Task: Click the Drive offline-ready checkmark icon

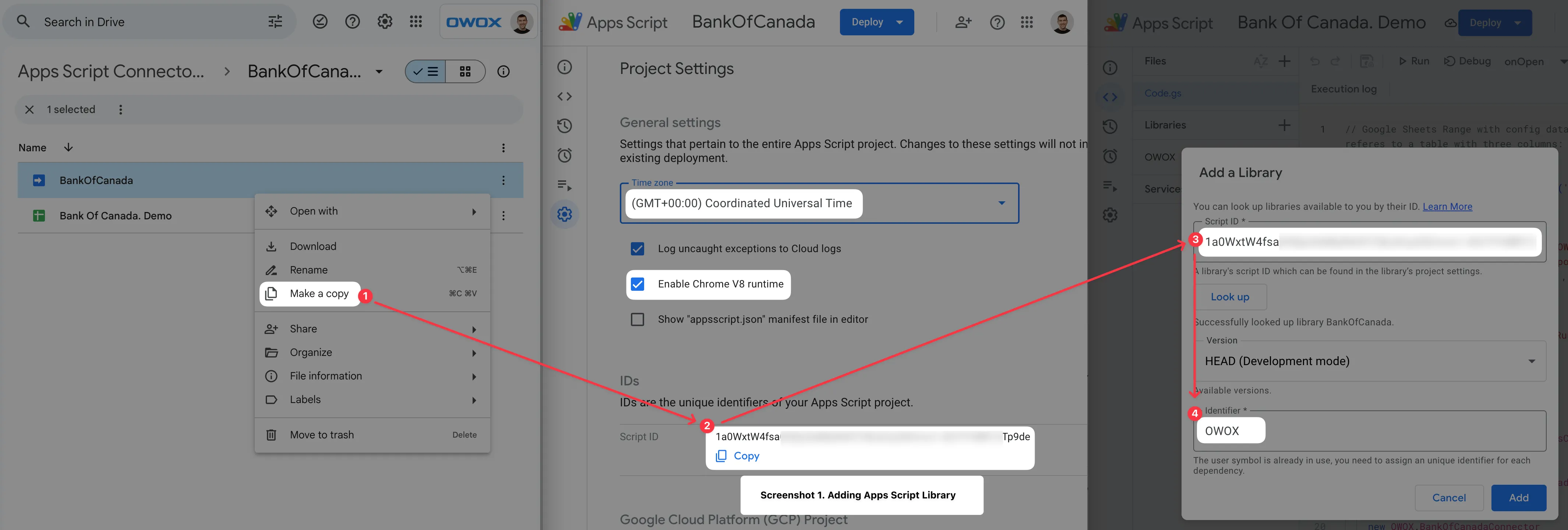Action: pyautogui.click(x=320, y=22)
